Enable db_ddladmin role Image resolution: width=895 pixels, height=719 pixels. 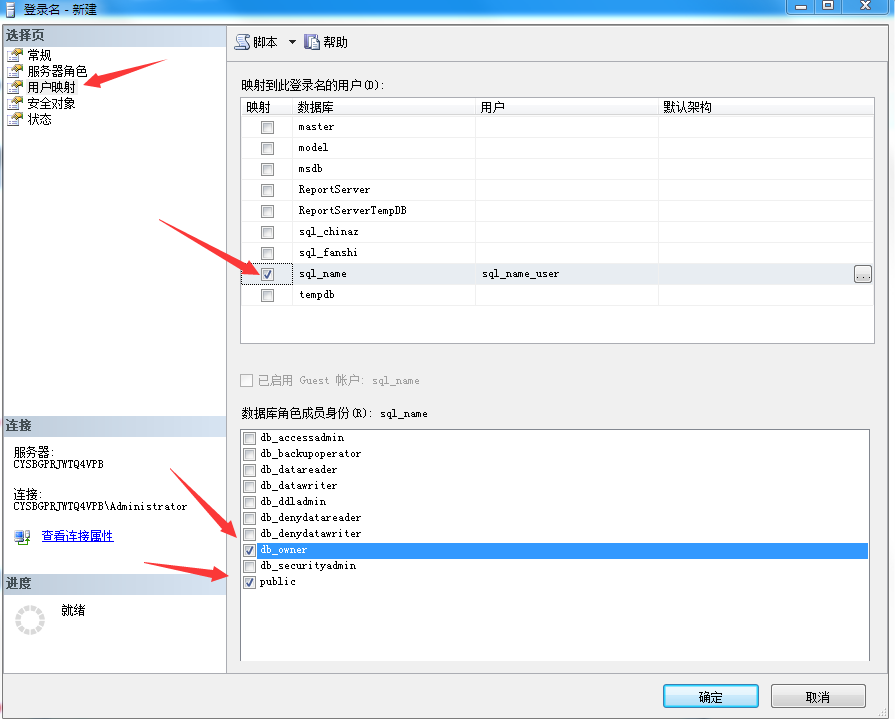coord(249,502)
